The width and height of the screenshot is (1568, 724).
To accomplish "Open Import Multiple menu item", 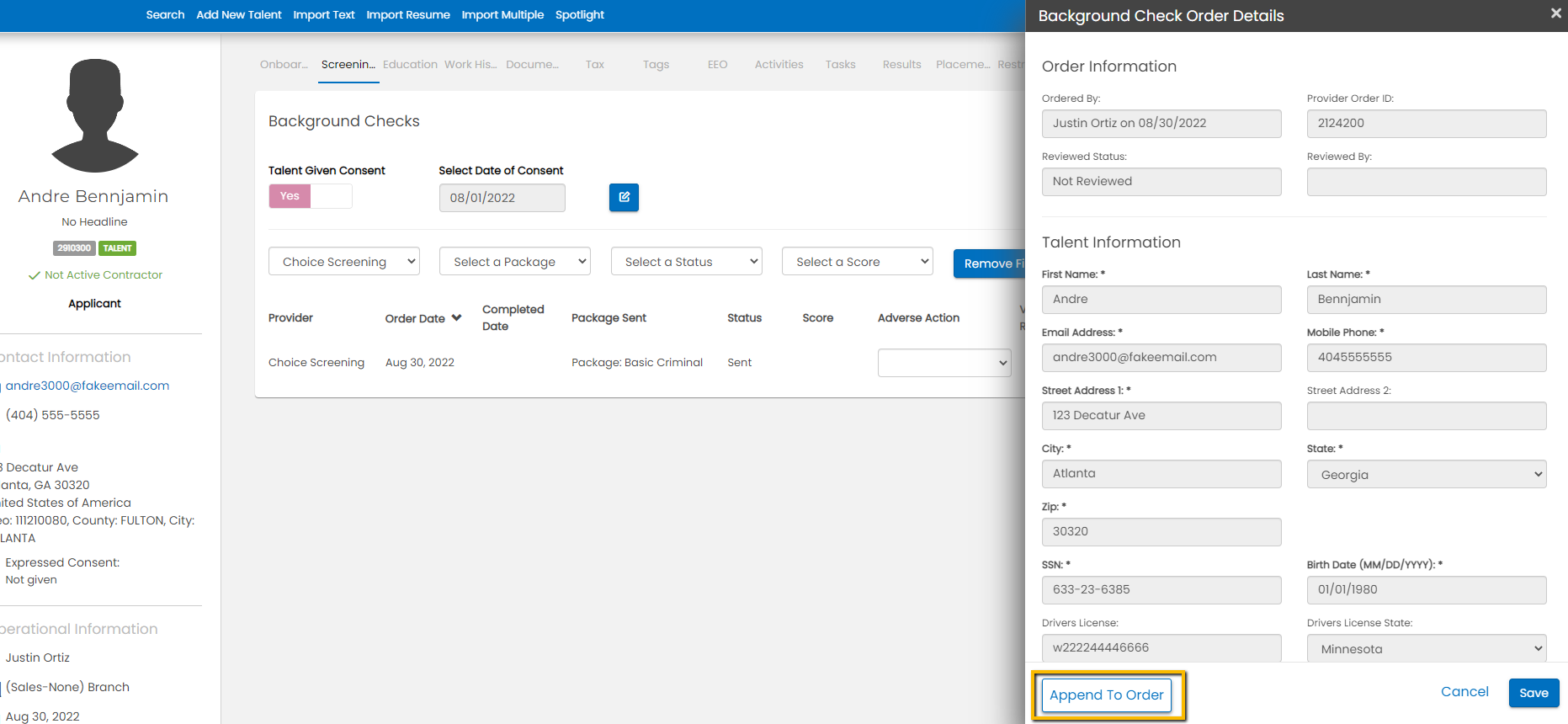I will coord(502,15).
